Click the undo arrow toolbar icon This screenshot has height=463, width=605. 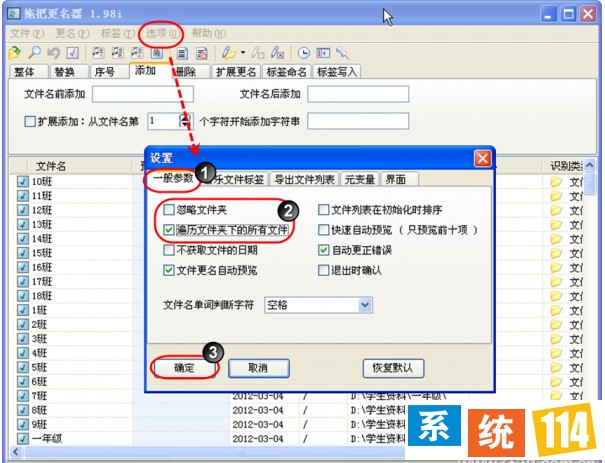click(x=54, y=52)
